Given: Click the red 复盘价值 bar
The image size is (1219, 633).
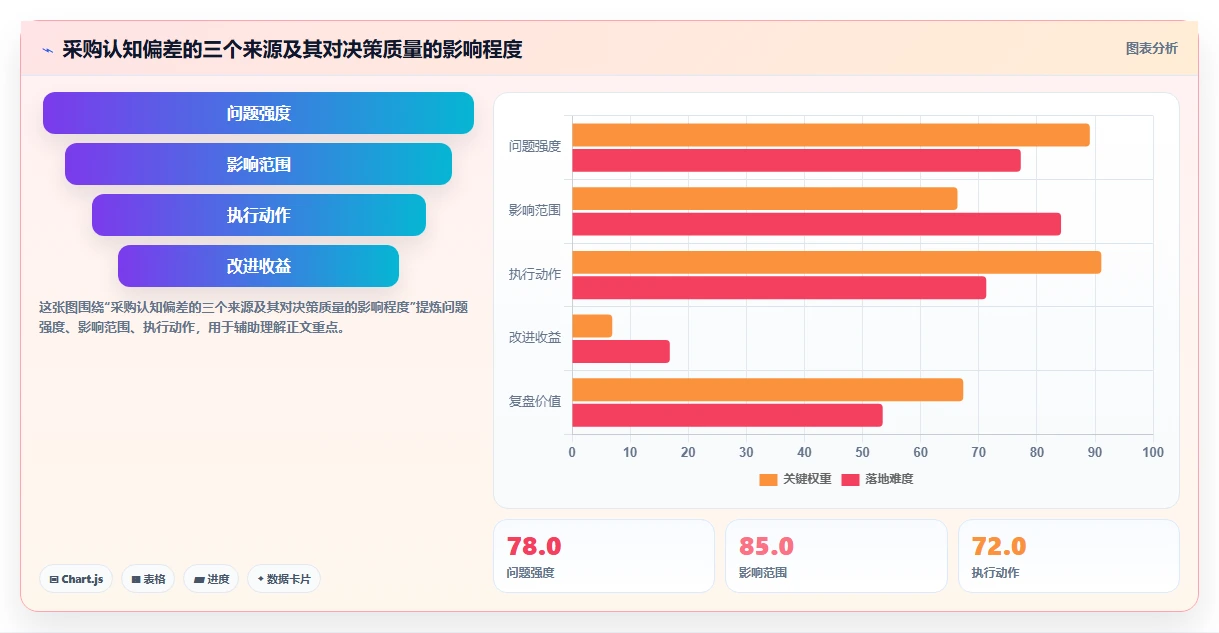Looking at the screenshot, I should click(727, 415).
